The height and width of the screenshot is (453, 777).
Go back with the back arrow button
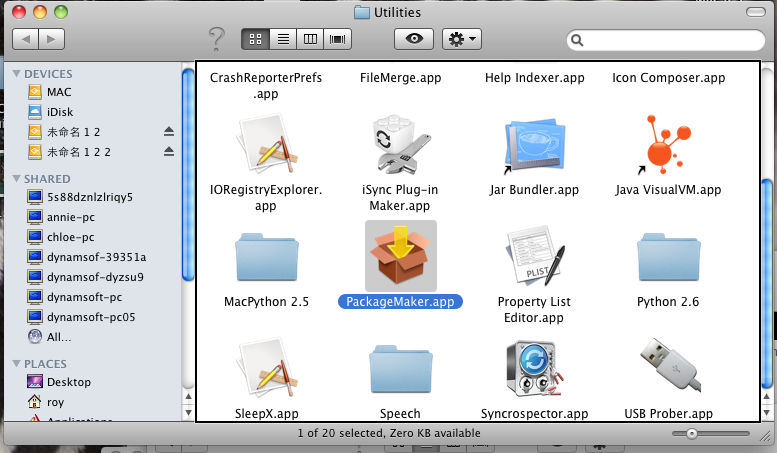click(x=25, y=39)
